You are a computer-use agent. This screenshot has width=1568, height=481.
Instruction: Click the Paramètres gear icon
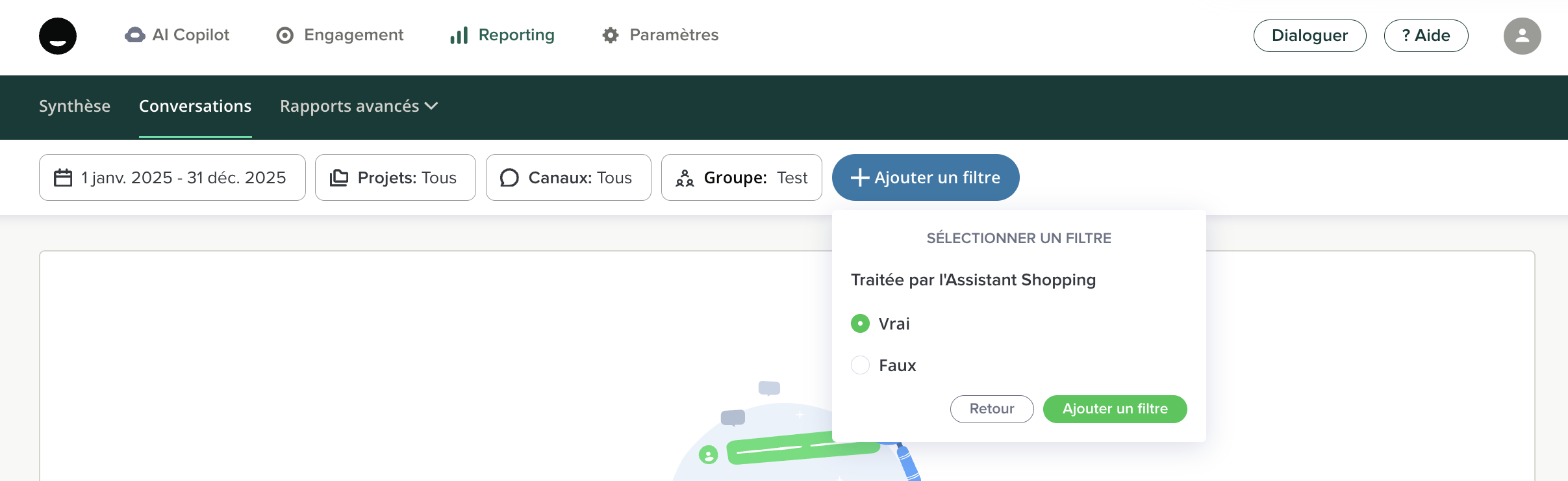pyautogui.click(x=610, y=35)
